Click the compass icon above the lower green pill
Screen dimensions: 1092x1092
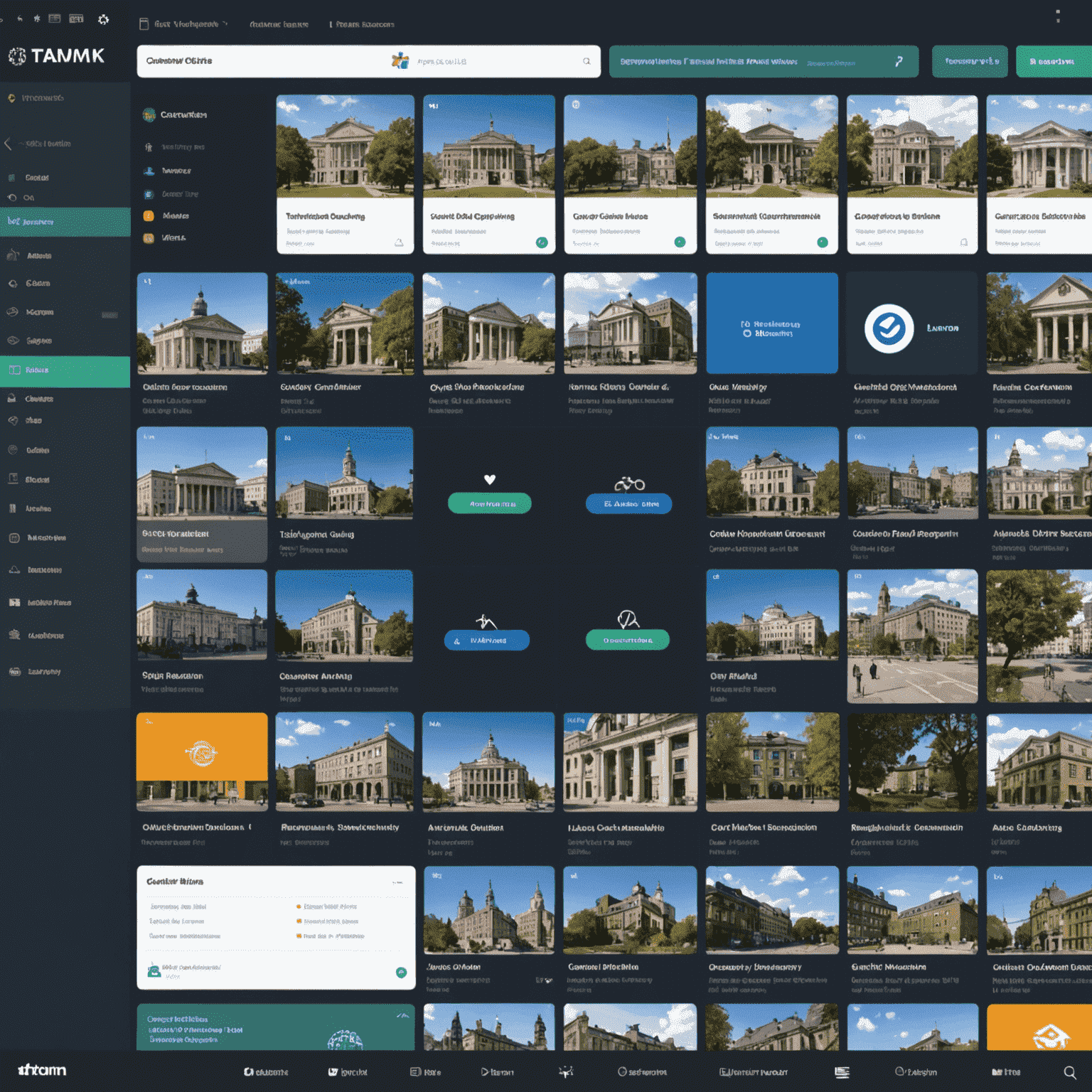pyautogui.click(x=628, y=619)
